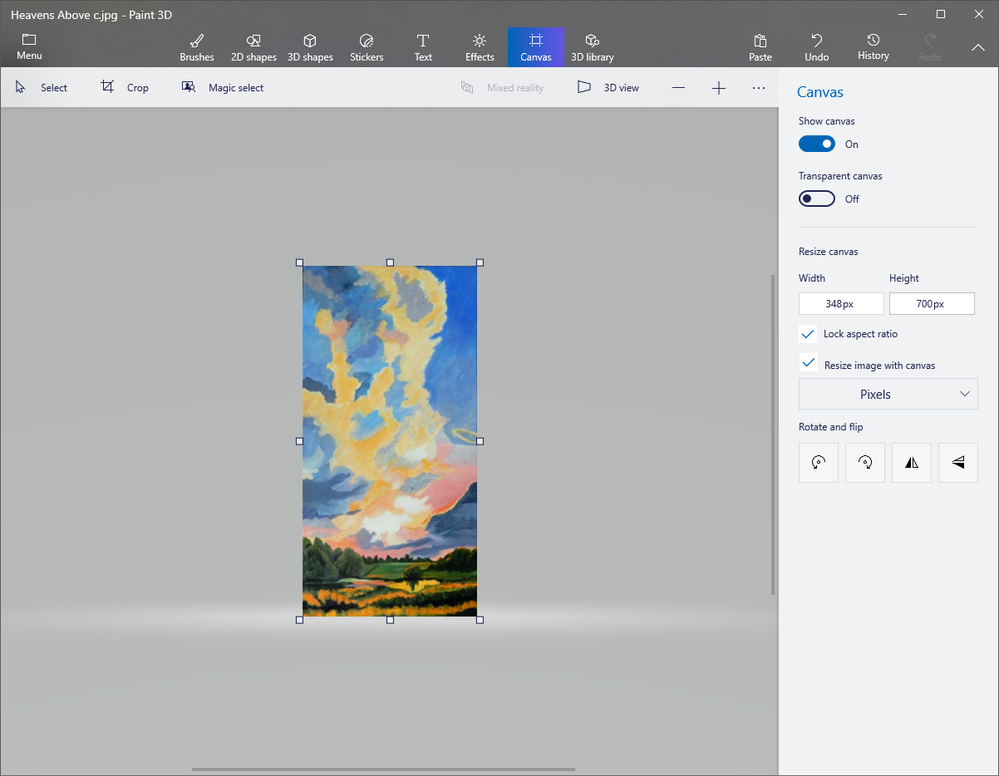Select the Text tool
The width and height of the screenshot is (999, 776).
click(423, 47)
